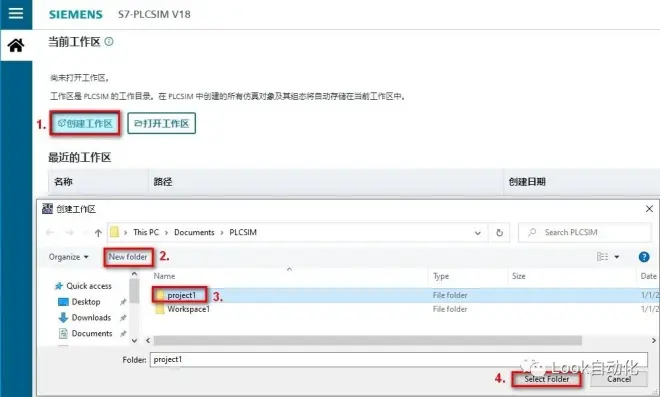
Task: Open the file dialog help icon
Action: coord(644,257)
